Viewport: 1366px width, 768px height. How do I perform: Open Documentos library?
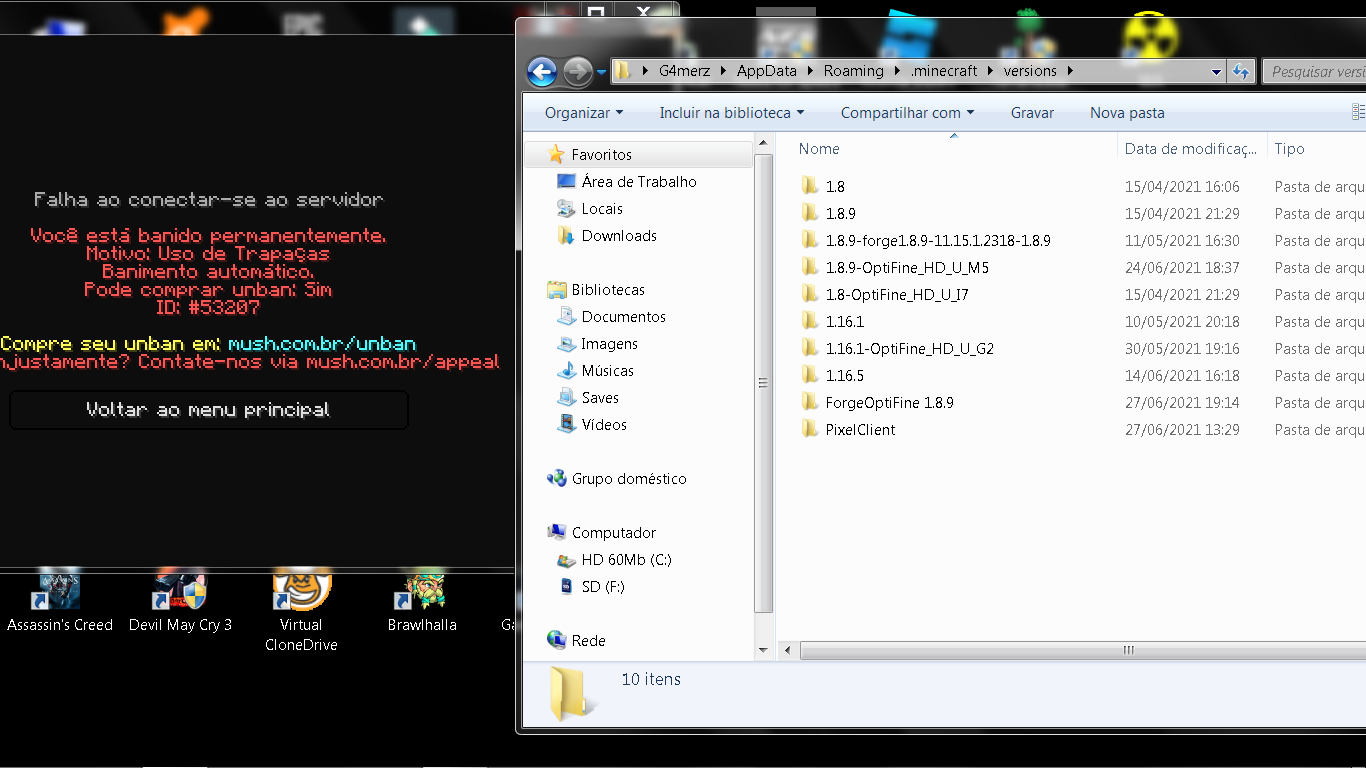[x=623, y=317]
